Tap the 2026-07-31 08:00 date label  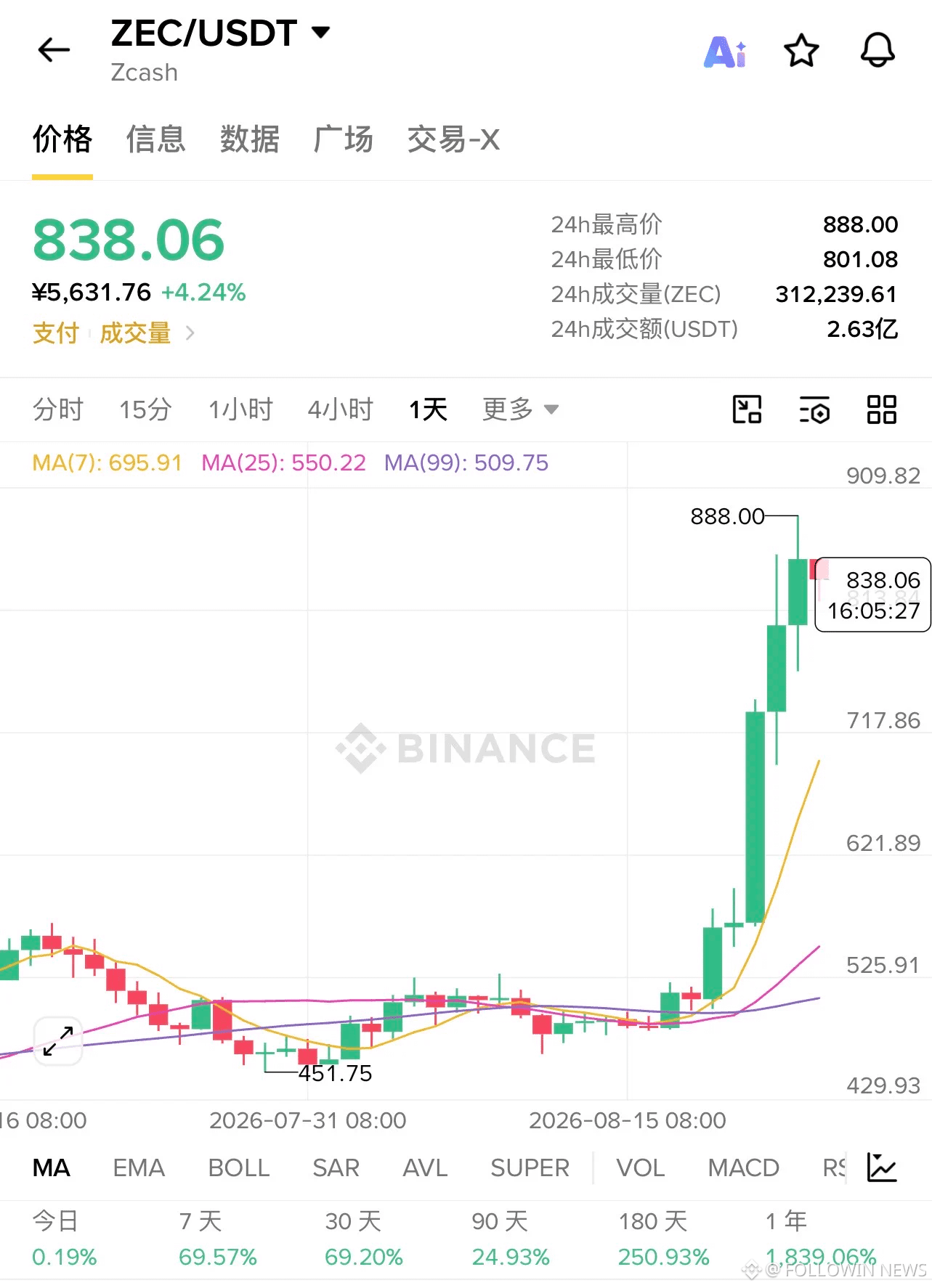pyautogui.click(x=308, y=1120)
